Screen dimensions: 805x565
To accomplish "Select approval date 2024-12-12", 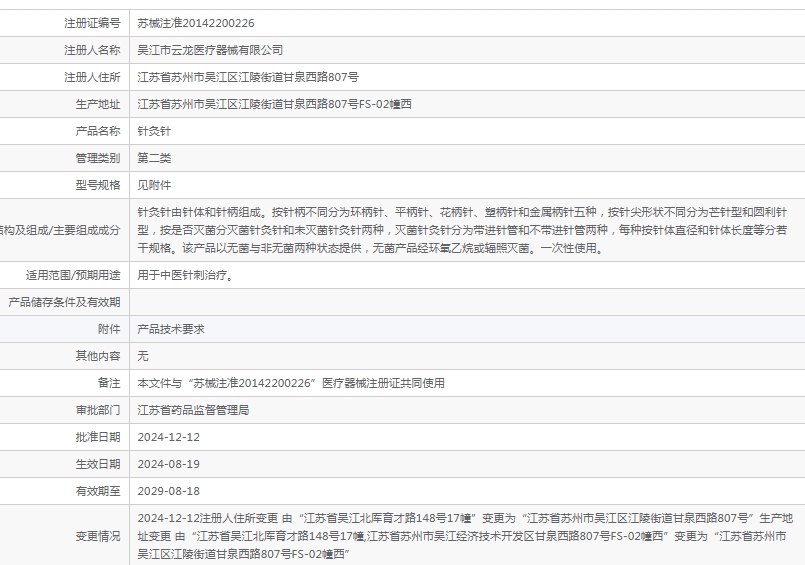I will [x=168, y=437].
